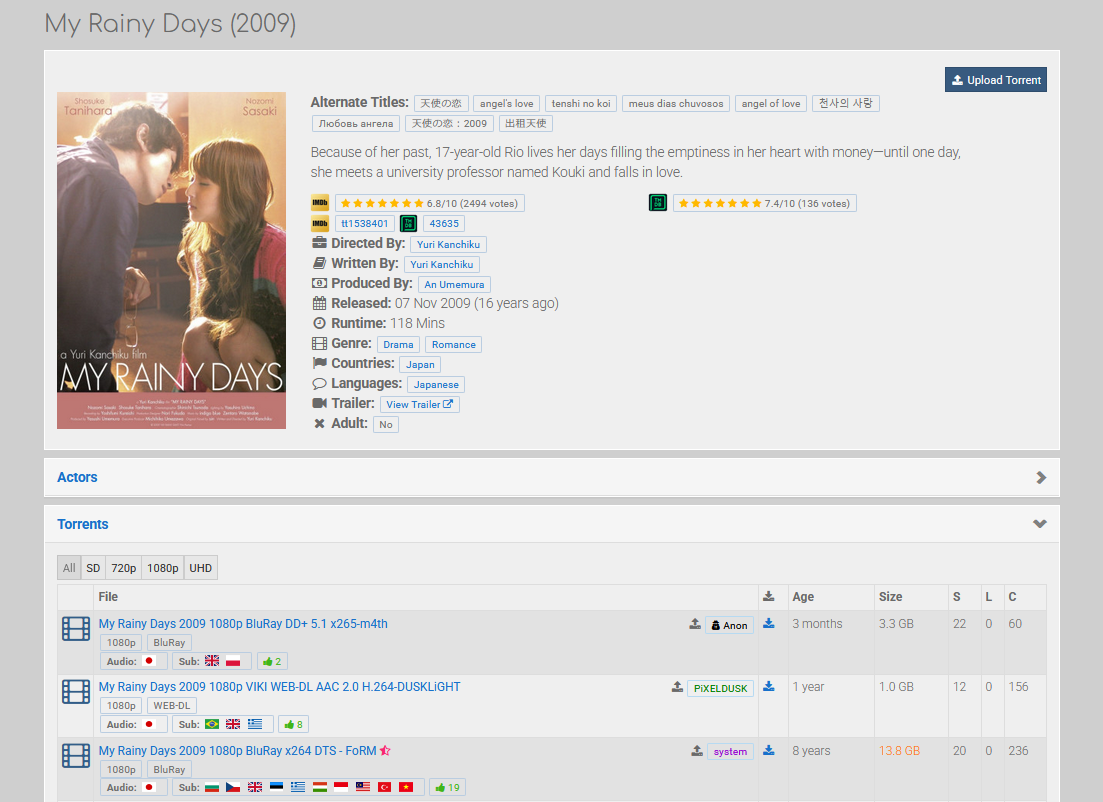1103x802 pixels.
Task: Download the VIKI WEB-DL DUSKLiGHT torrent
Action: coord(769,687)
